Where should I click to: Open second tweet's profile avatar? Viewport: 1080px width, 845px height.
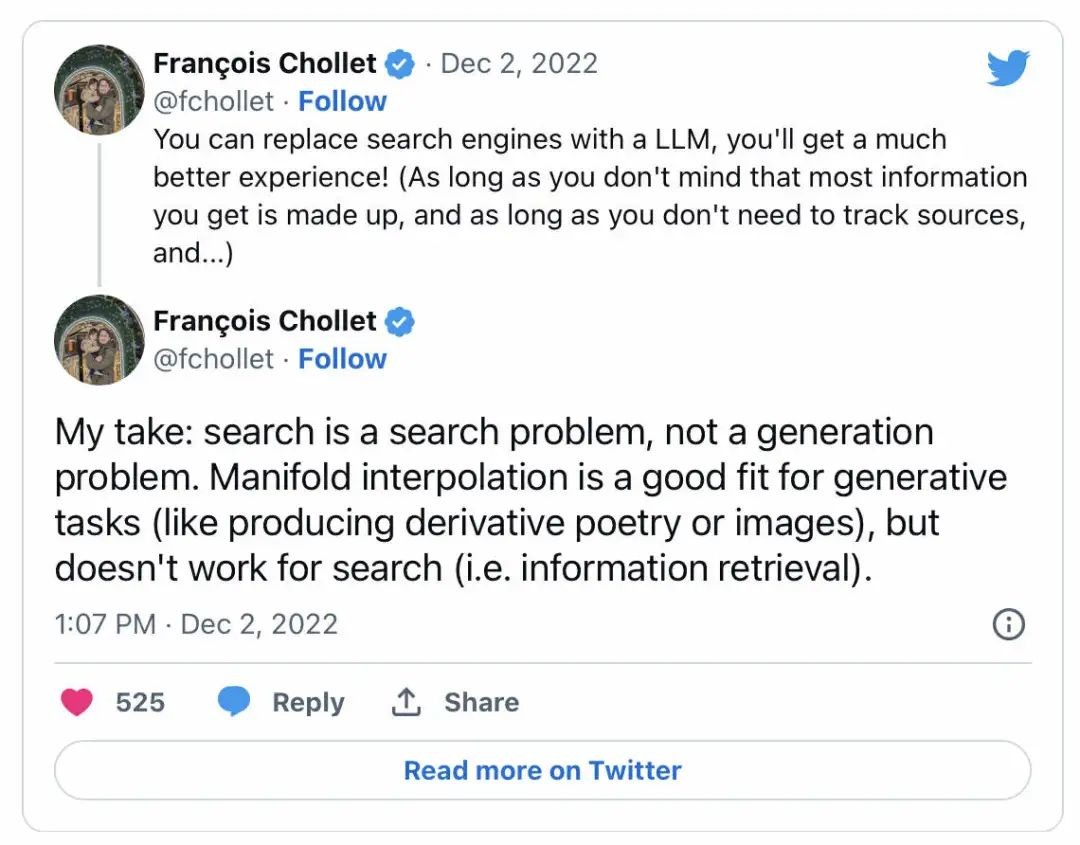coord(99,340)
